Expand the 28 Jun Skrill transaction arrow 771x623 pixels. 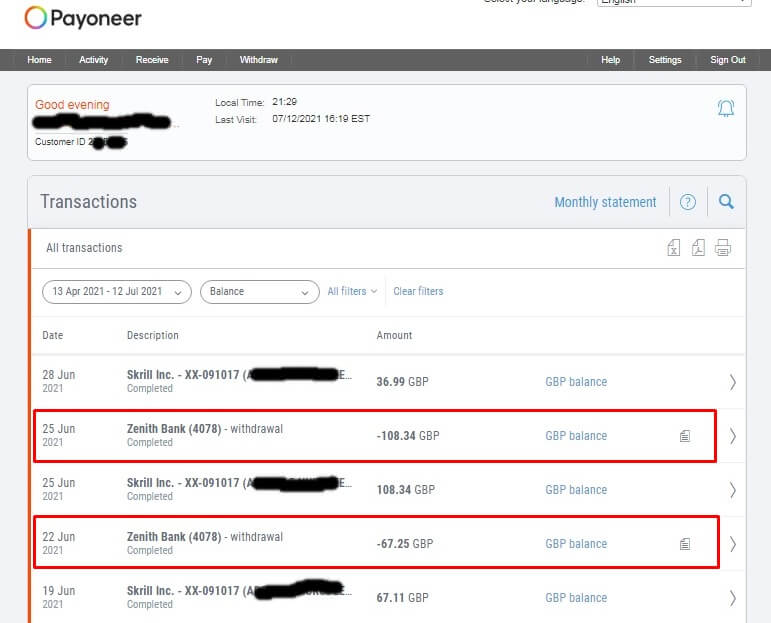(x=733, y=382)
